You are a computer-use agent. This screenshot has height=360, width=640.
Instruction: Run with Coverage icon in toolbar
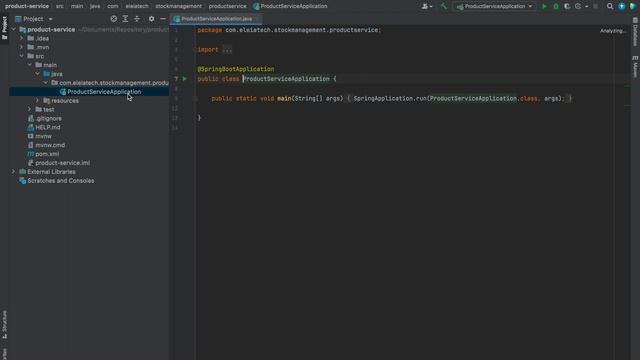(x=567, y=6)
